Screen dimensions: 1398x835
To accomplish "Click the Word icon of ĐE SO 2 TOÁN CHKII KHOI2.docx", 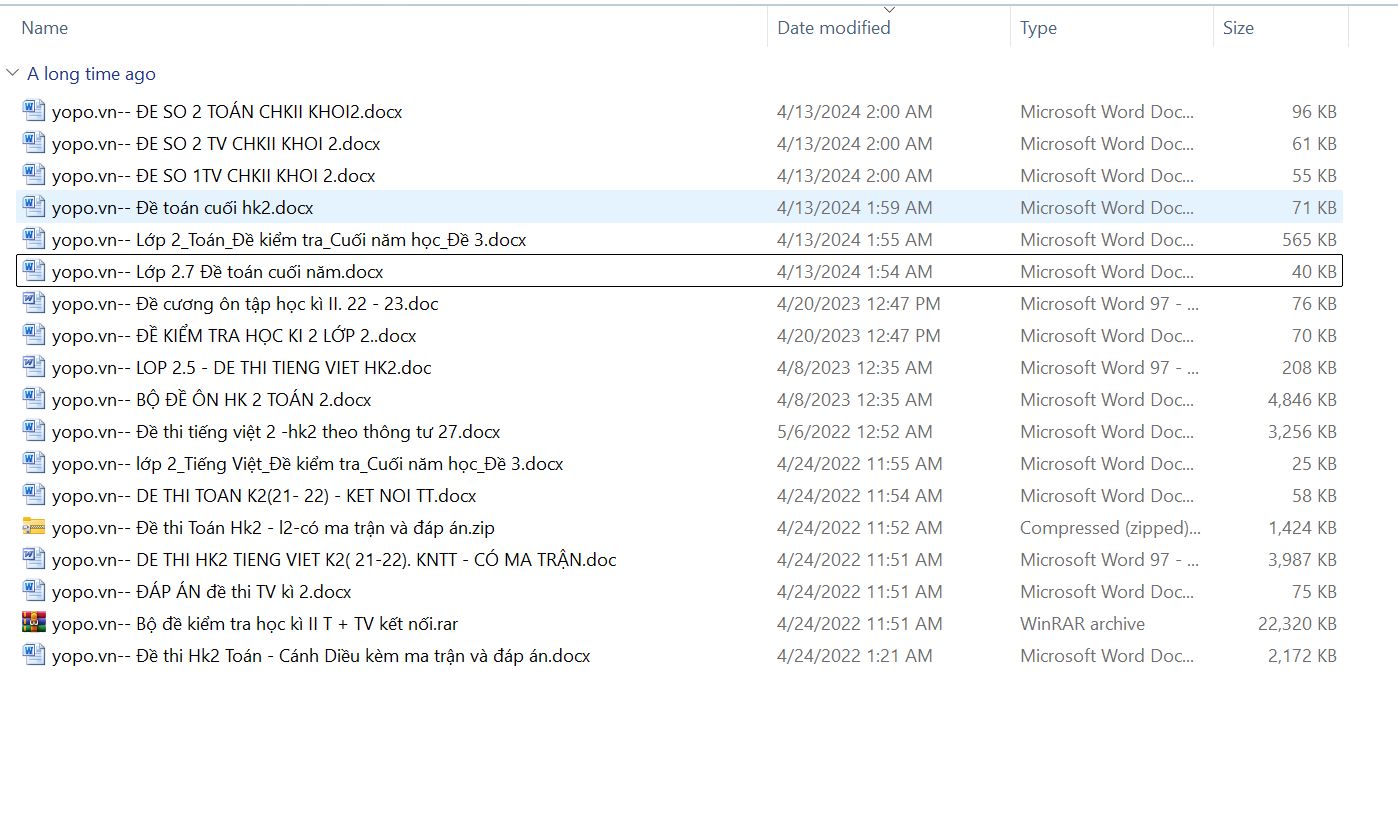I will click(34, 111).
